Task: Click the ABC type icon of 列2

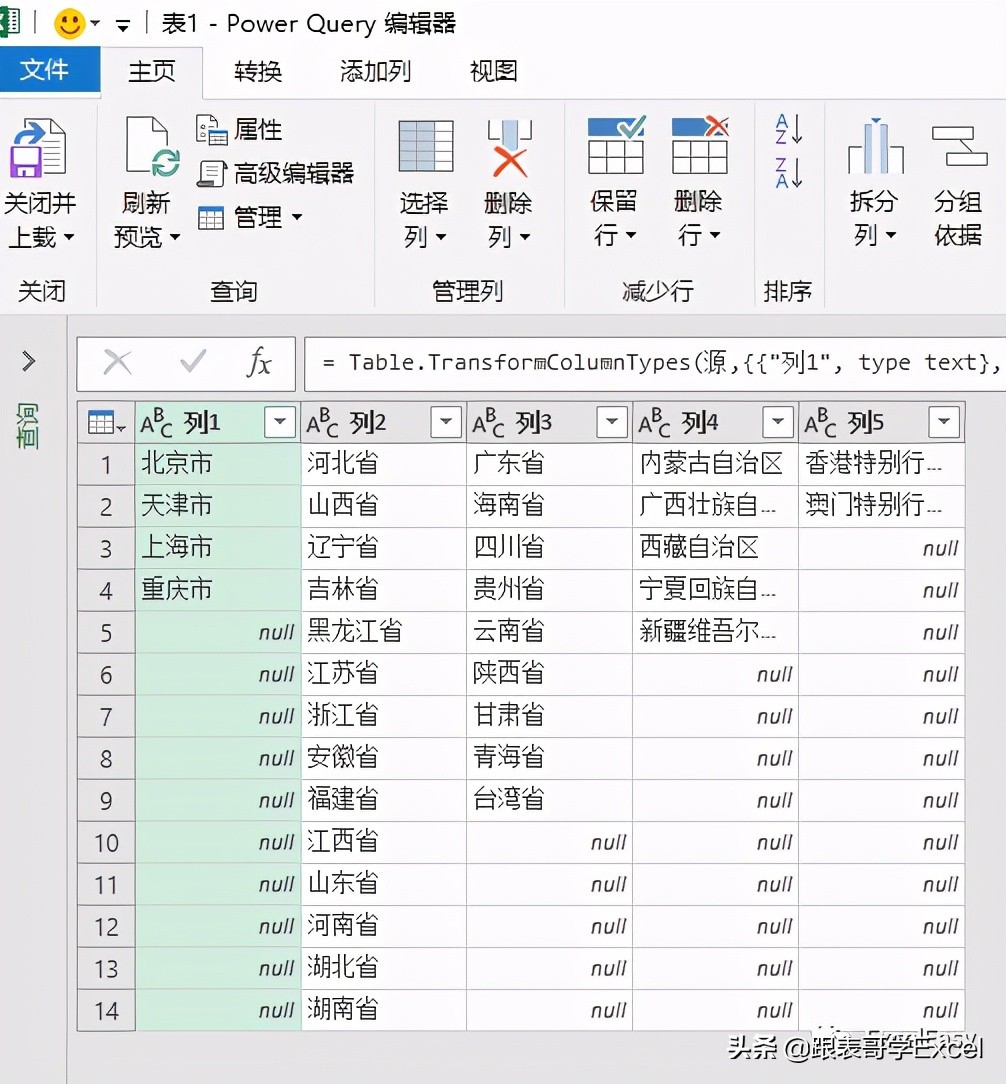Action: [x=322, y=422]
